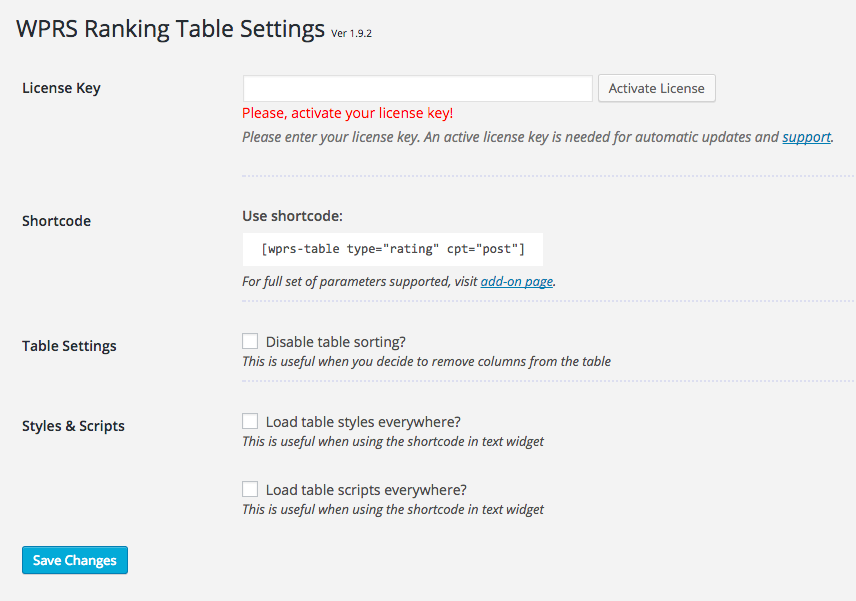Viewport: 856px width, 601px height.
Task: Tick the Load table styles everywhere checkbox
Action: click(x=250, y=421)
